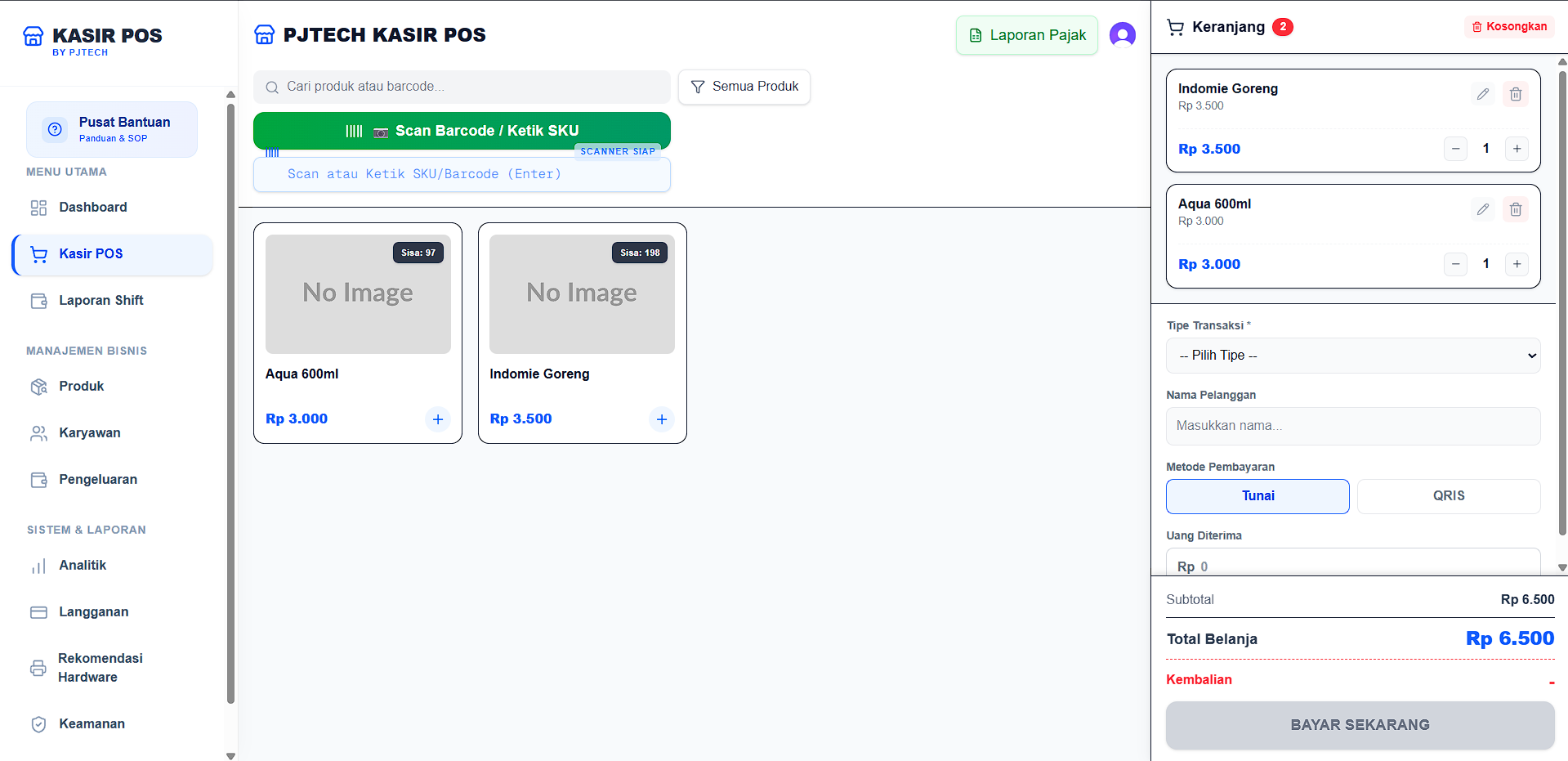The width and height of the screenshot is (1568, 761).
Task: Decrease Aqua 600ml quantity in cart
Action: tap(1455, 264)
